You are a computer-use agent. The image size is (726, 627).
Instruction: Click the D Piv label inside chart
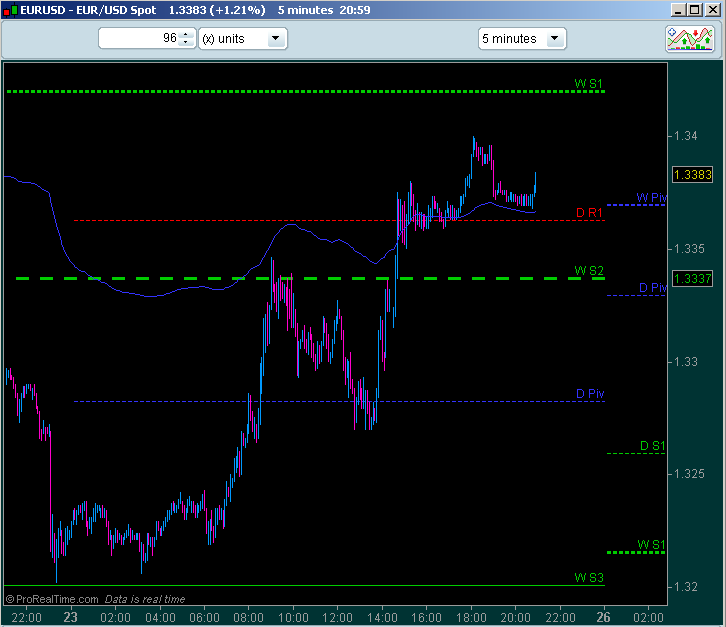click(590, 394)
